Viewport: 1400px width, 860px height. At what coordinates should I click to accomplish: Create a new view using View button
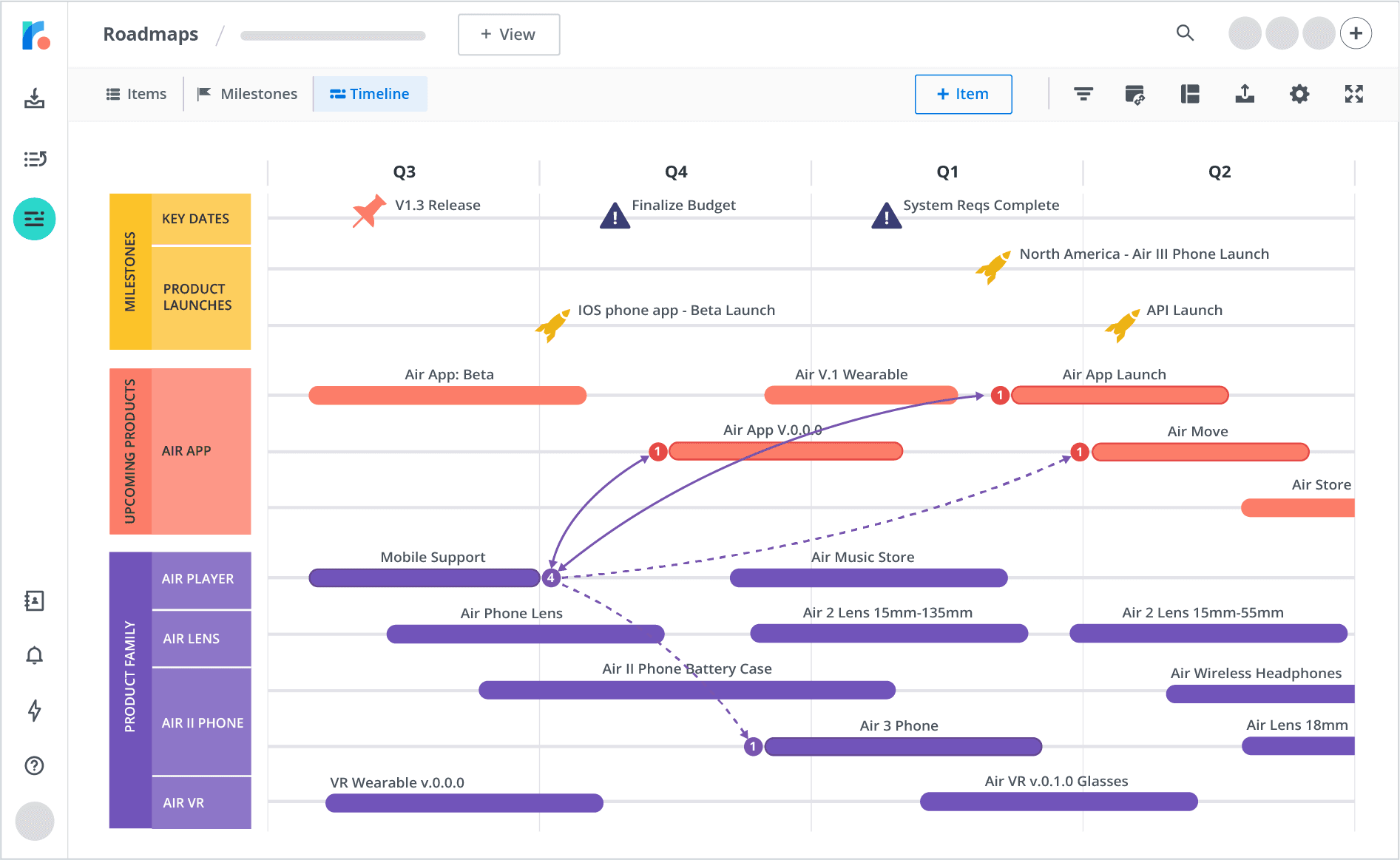(x=509, y=34)
